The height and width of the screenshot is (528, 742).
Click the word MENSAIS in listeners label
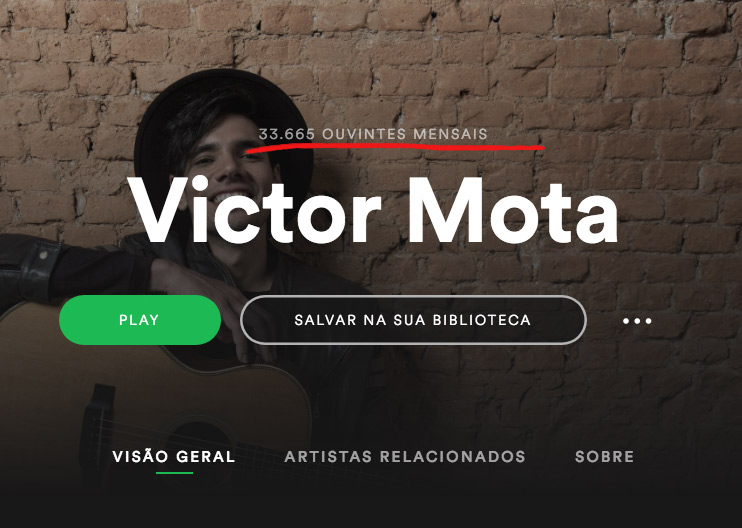point(450,134)
